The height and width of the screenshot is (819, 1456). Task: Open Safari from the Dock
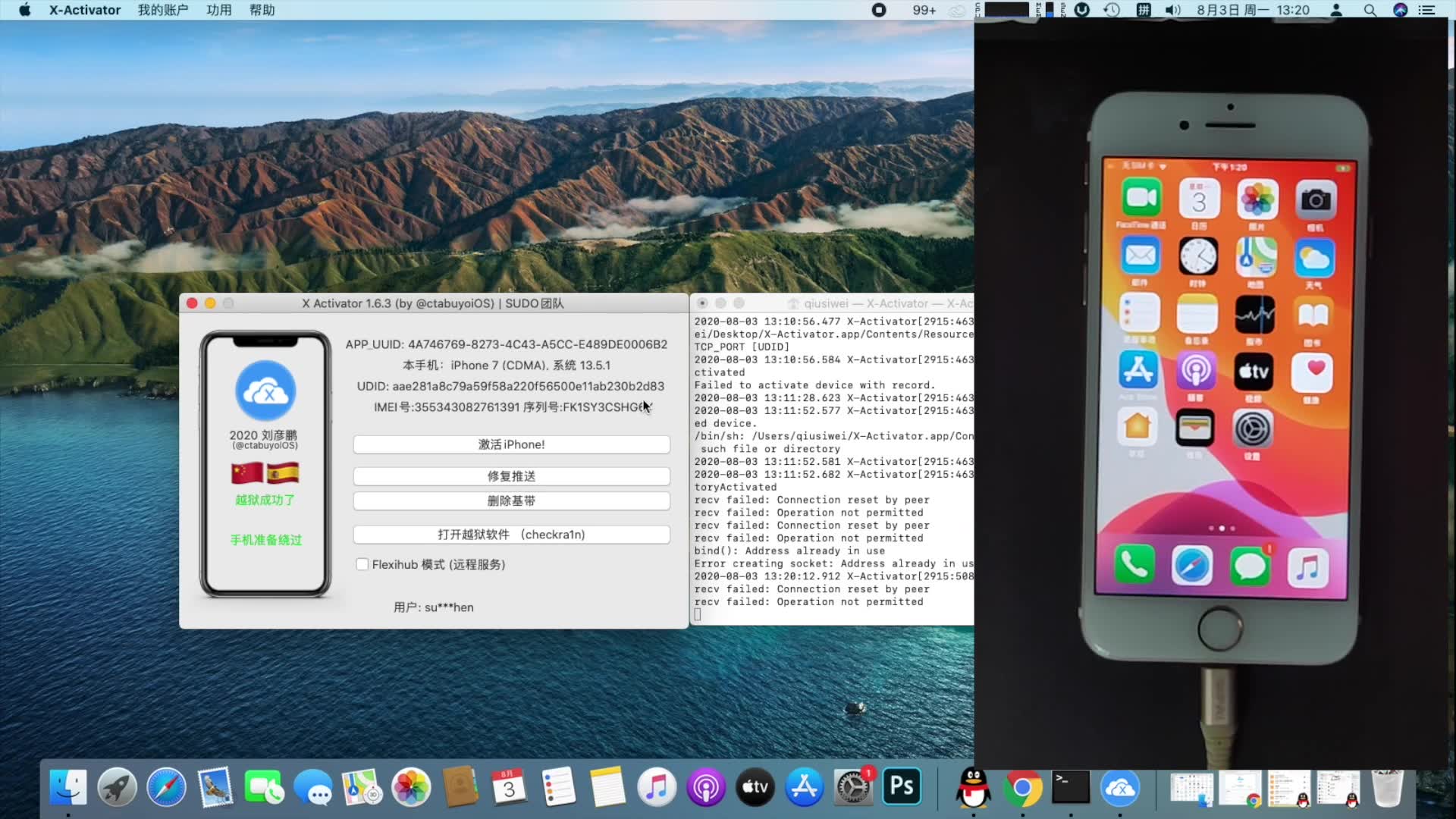point(166,787)
